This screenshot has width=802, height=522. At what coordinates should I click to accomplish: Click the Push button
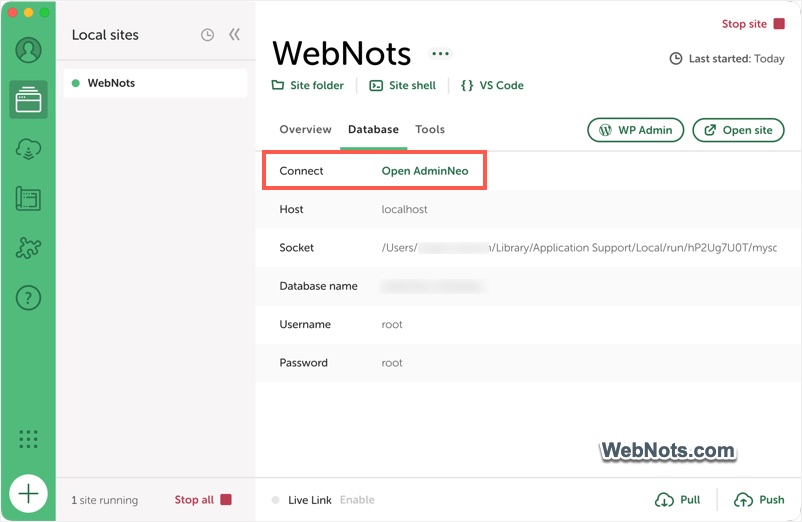(759, 500)
